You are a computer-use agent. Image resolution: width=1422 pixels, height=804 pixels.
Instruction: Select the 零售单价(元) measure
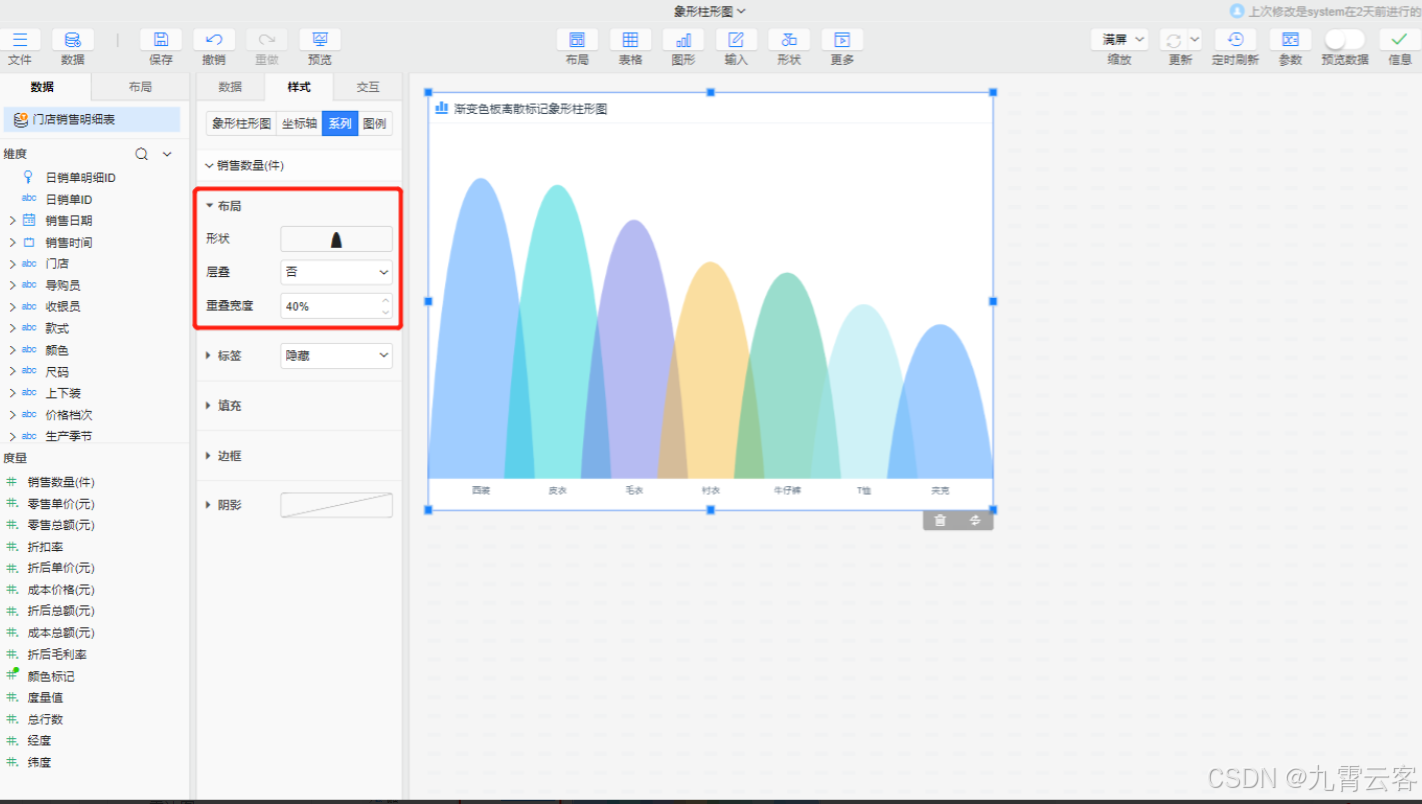click(61, 504)
